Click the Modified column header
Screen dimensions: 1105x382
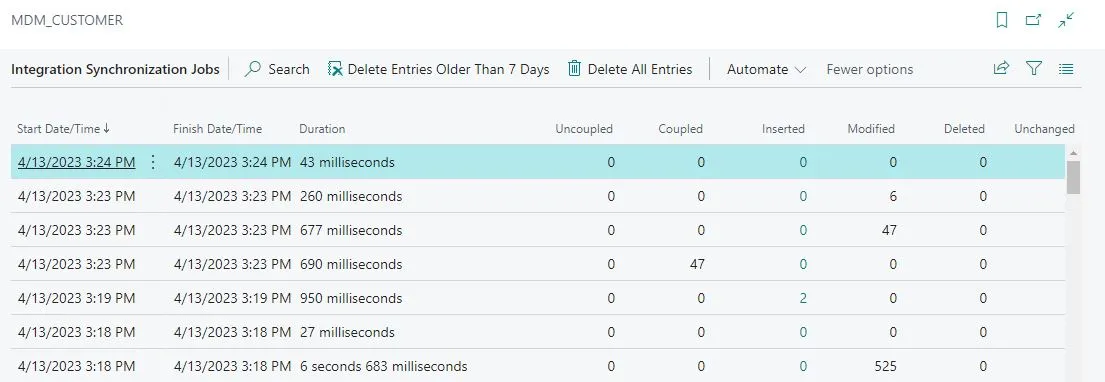(871, 129)
